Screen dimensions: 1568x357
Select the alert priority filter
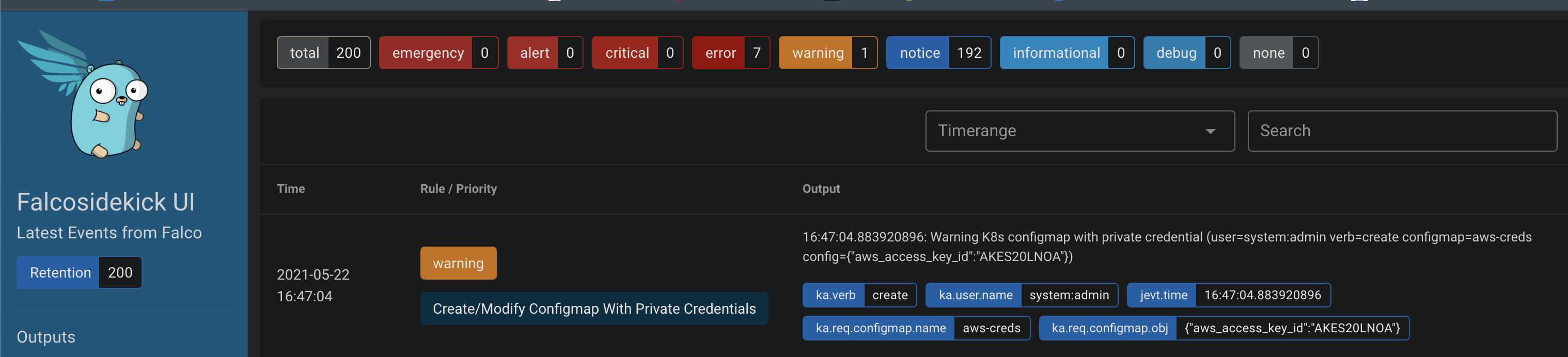pyautogui.click(x=545, y=53)
